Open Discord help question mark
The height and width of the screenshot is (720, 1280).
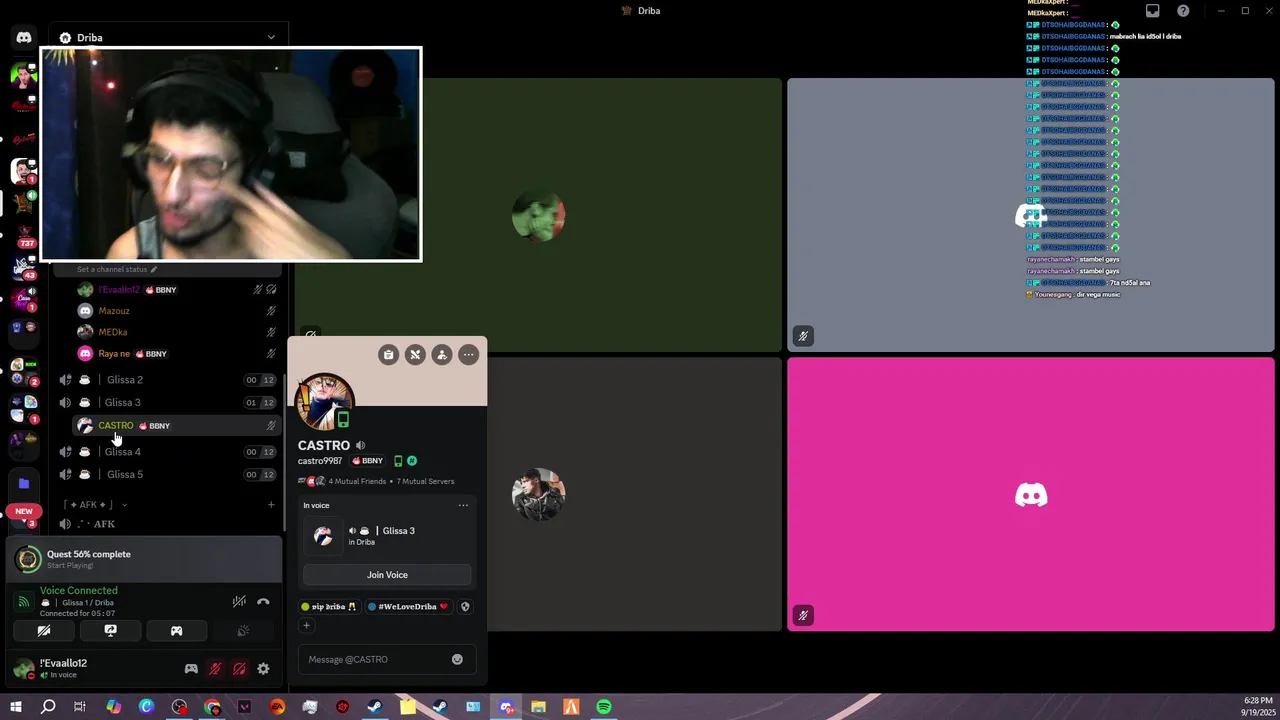(x=1184, y=11)
